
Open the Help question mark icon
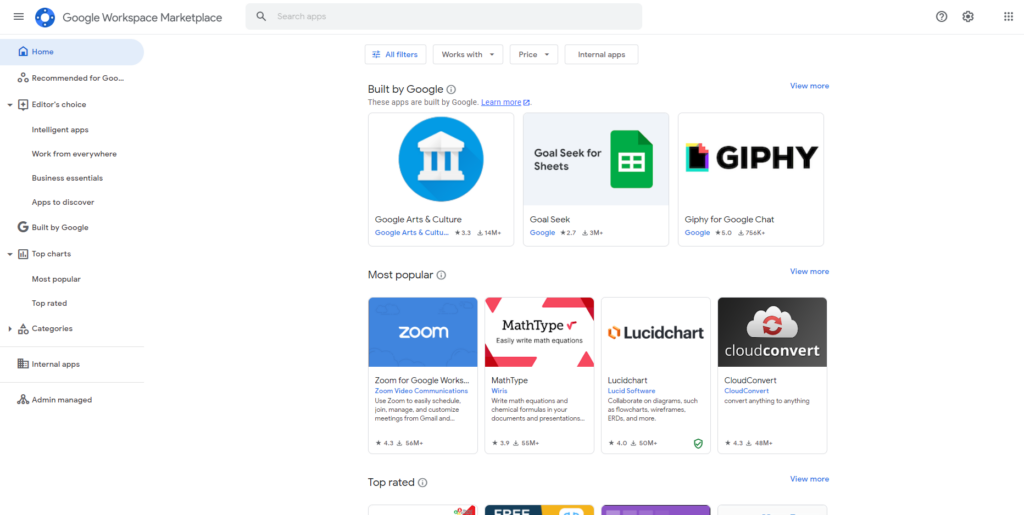click(x=941, y=17)
